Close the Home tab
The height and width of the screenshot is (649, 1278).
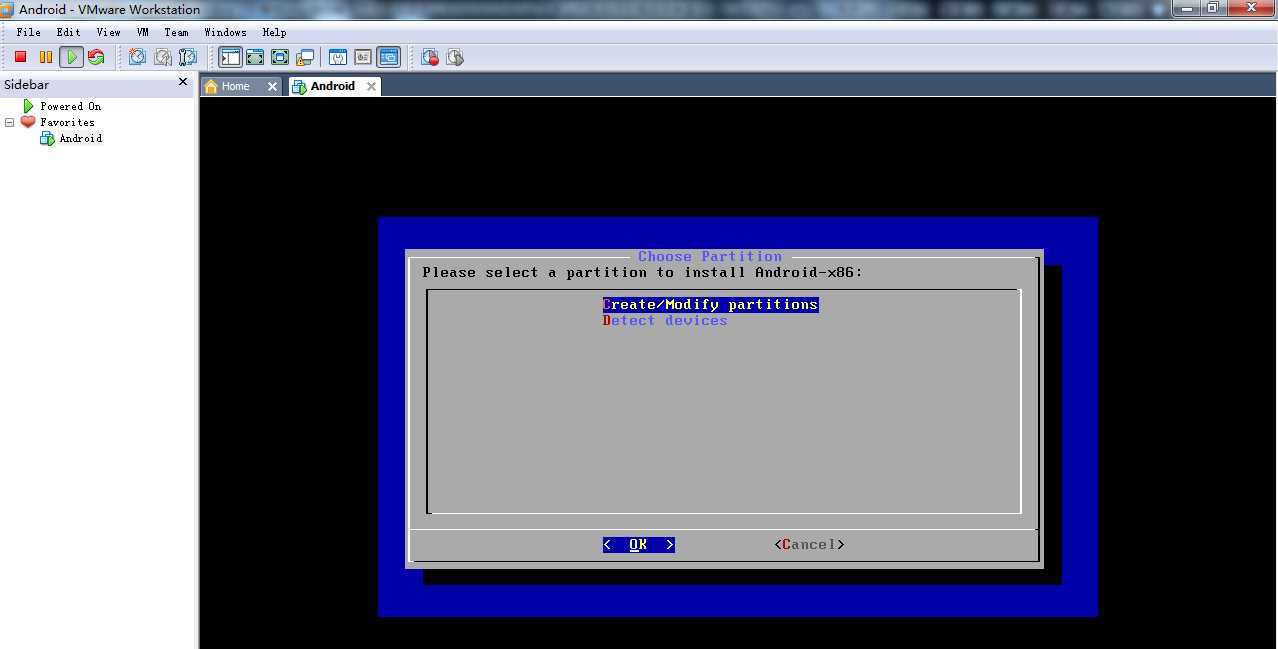[271, 86]
